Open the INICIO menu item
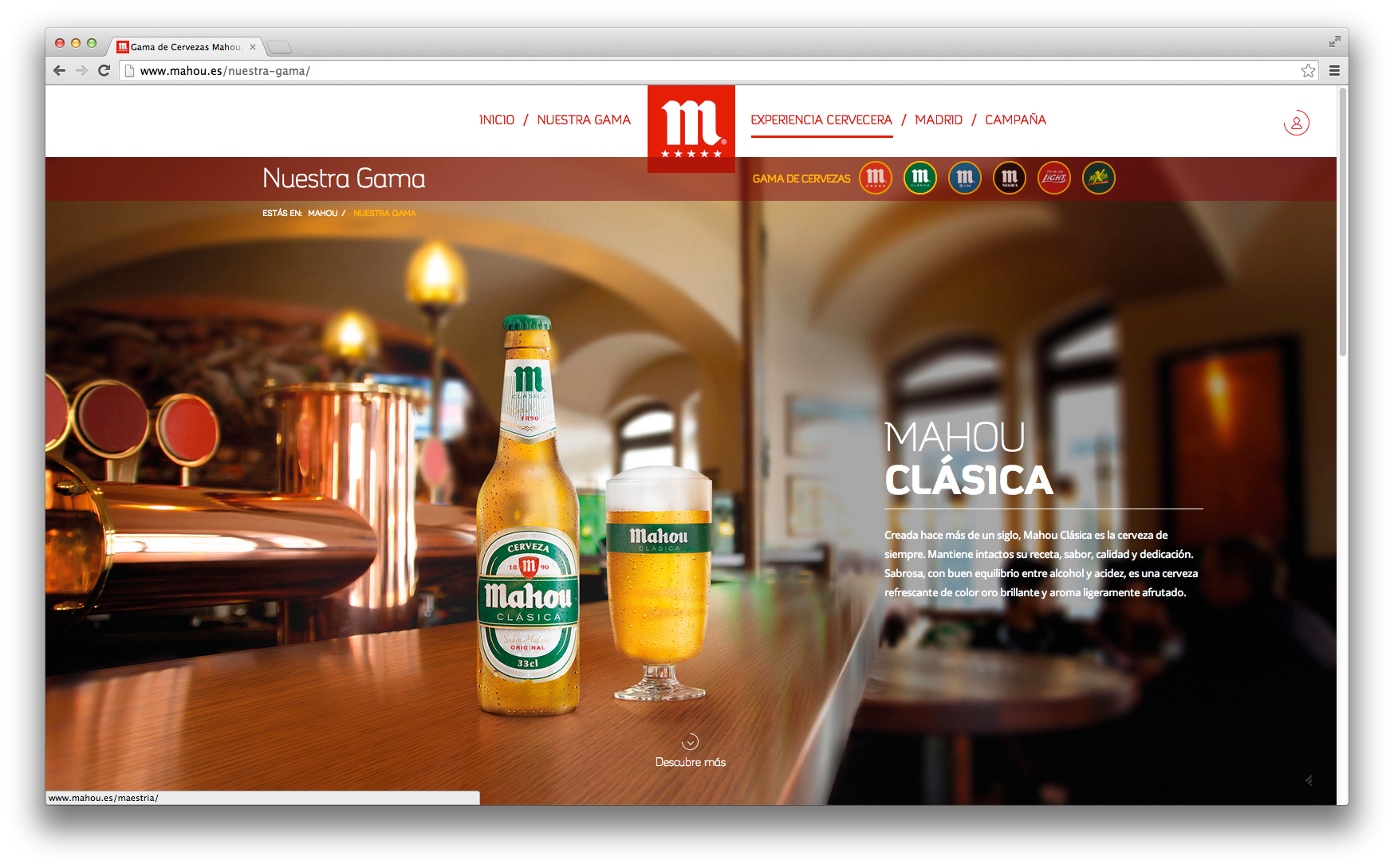This screenshot has height=868, width=1394. click(497, 120)
